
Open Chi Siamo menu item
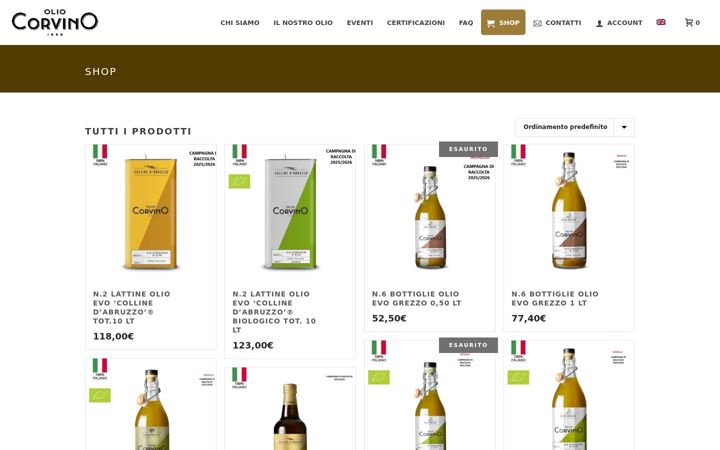pyautogui.click(x=240, y=22)
